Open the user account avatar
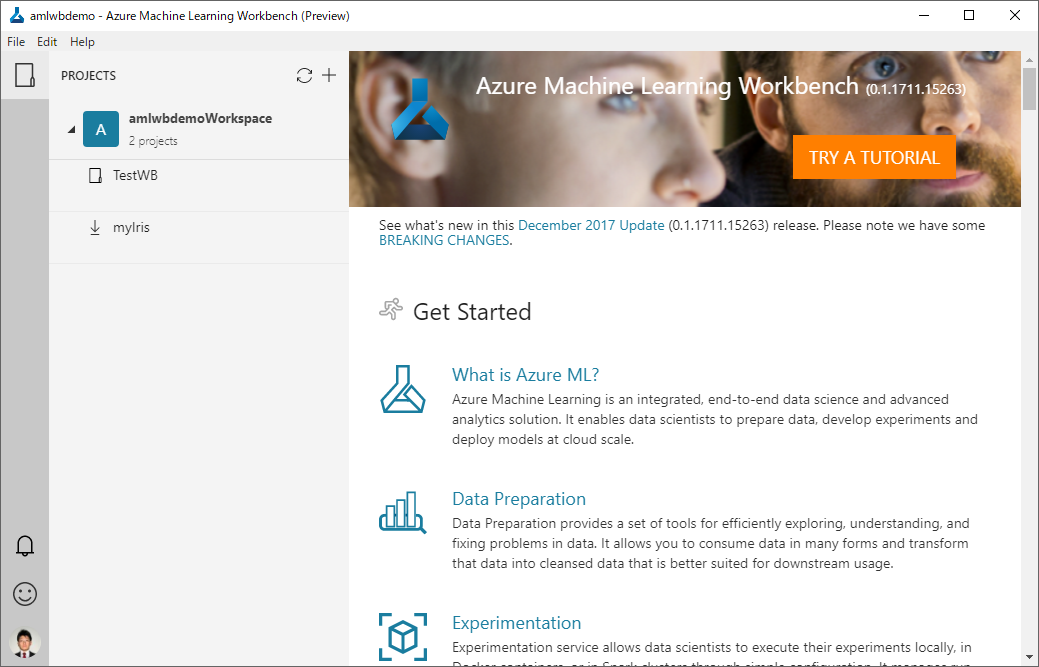 (25, 642)
